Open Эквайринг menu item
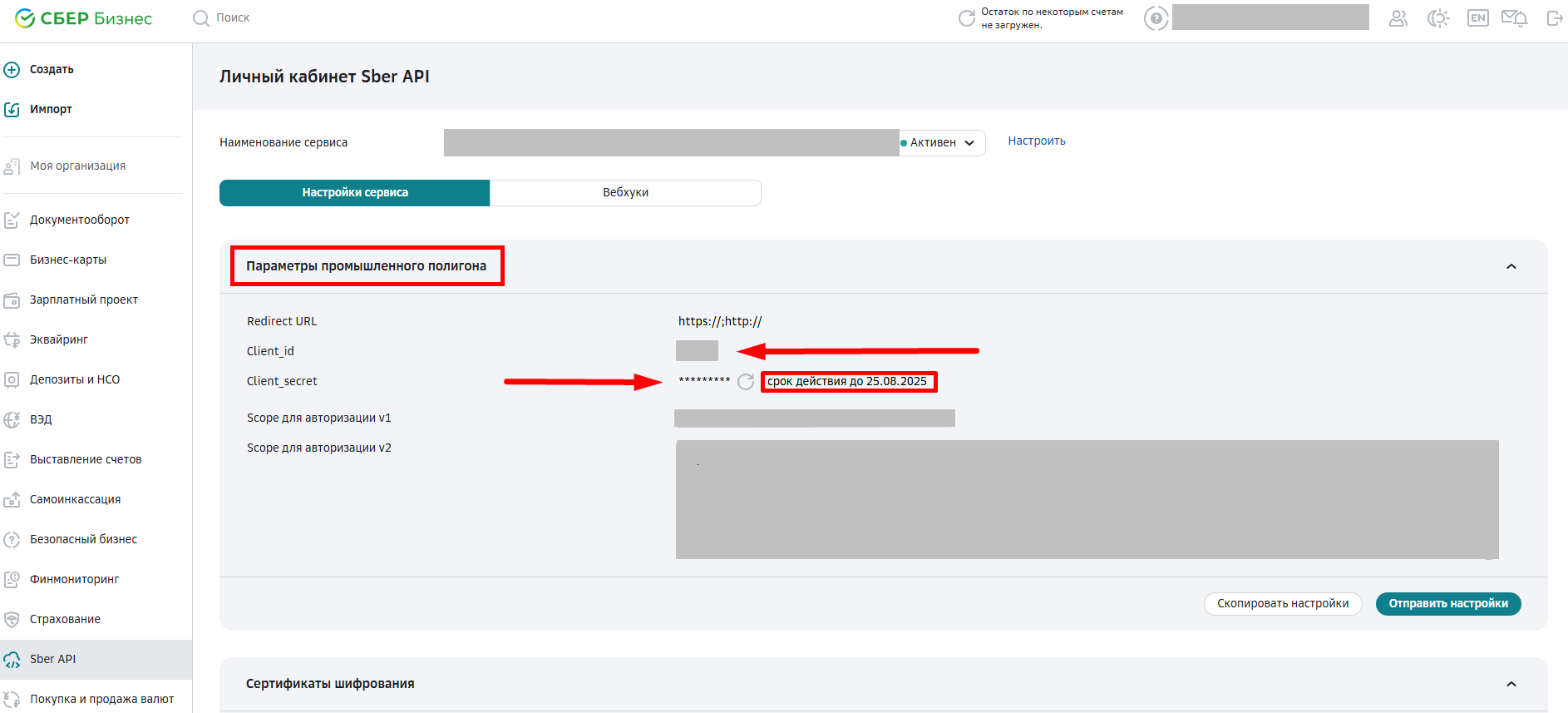 59,339
